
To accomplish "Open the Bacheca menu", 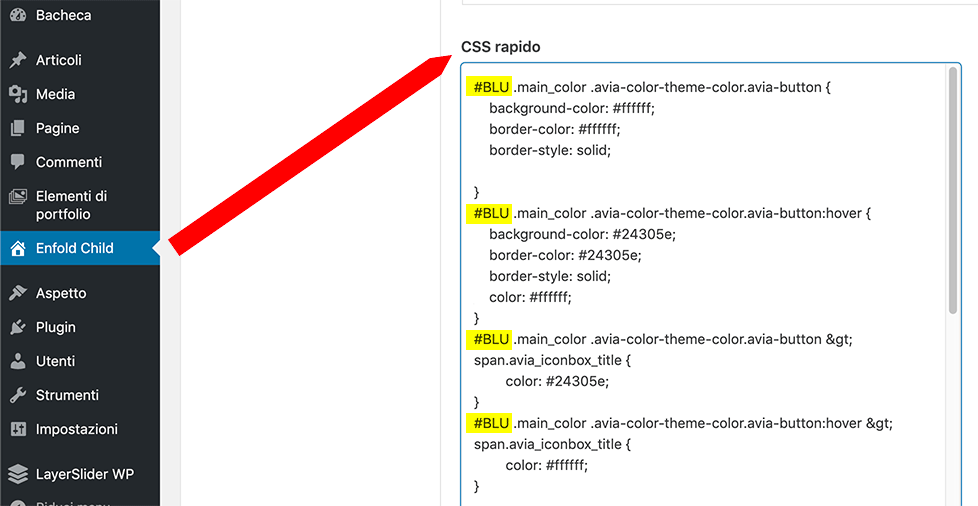I will [80, 15].
